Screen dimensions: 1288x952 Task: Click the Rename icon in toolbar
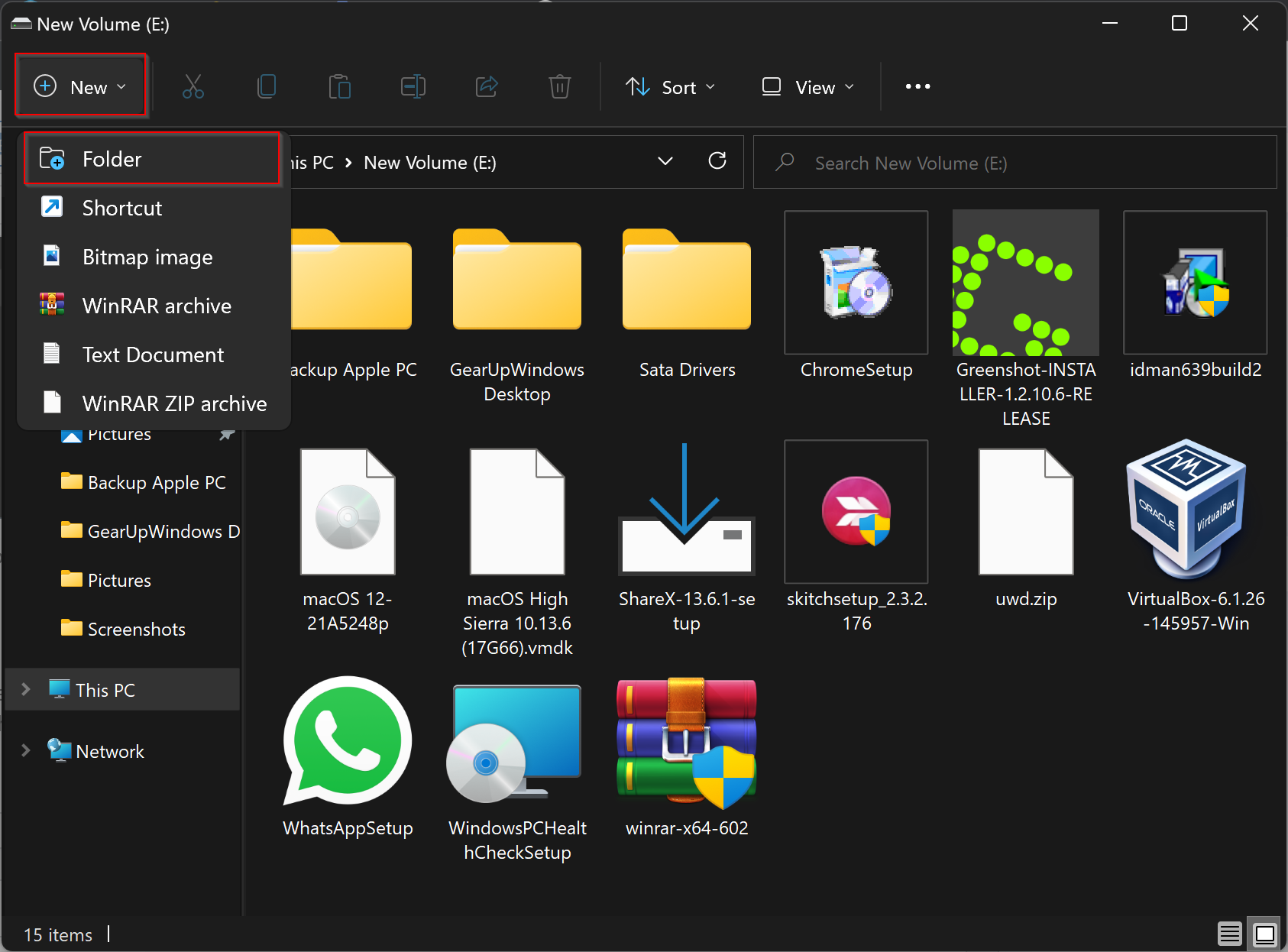pyautogui.click(x=413, y=86)
